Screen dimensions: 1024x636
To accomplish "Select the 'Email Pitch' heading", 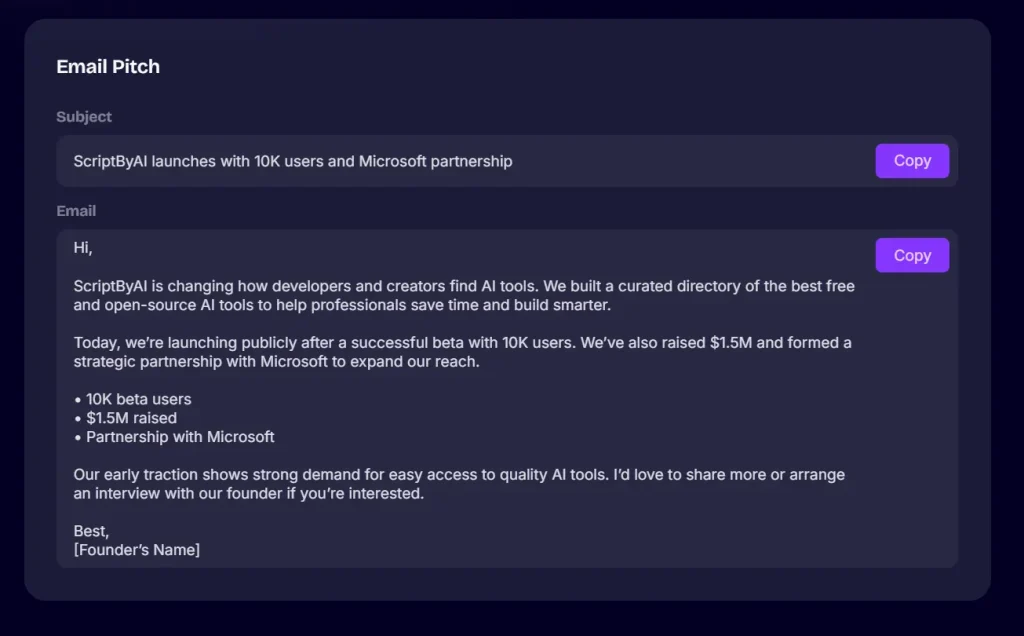I will 108,66.
